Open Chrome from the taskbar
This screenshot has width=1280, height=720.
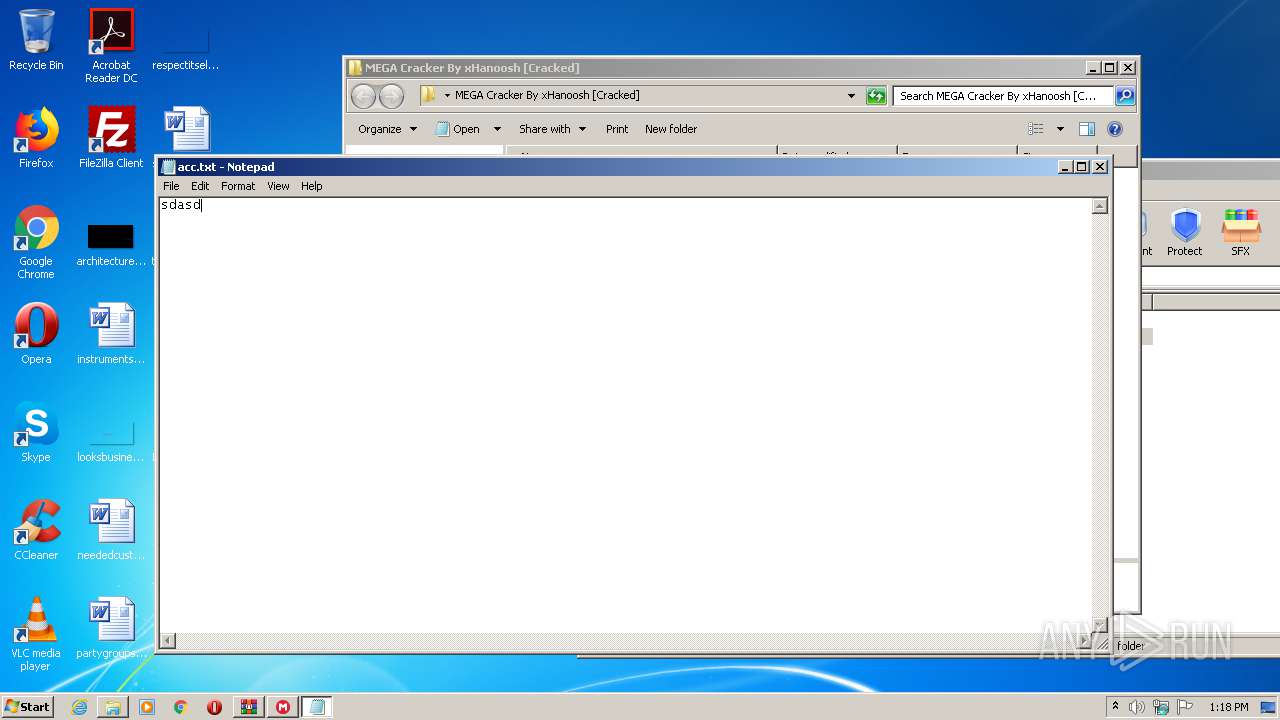point(181,707)
